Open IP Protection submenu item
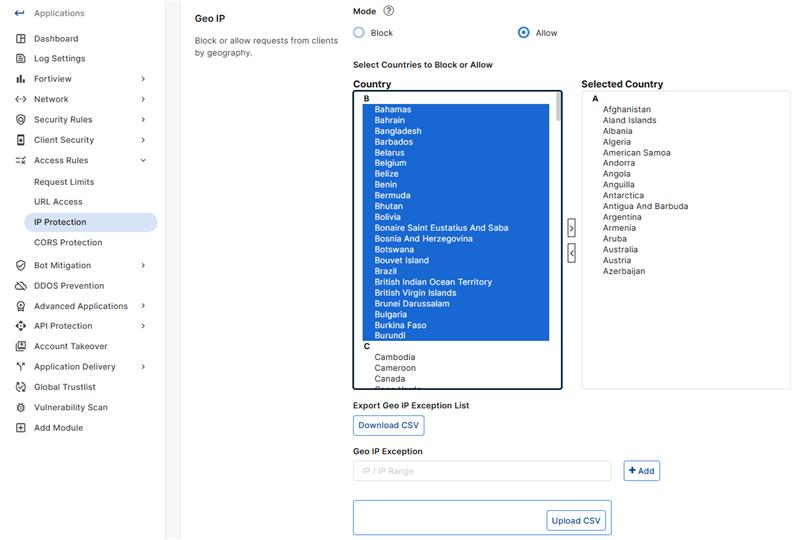 [x=90, y=222]
